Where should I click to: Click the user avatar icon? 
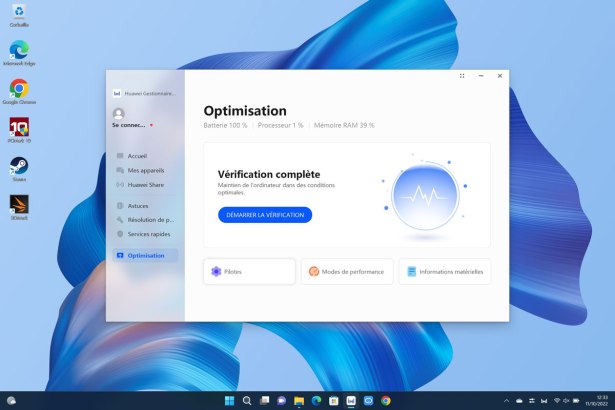coord(119,114)
